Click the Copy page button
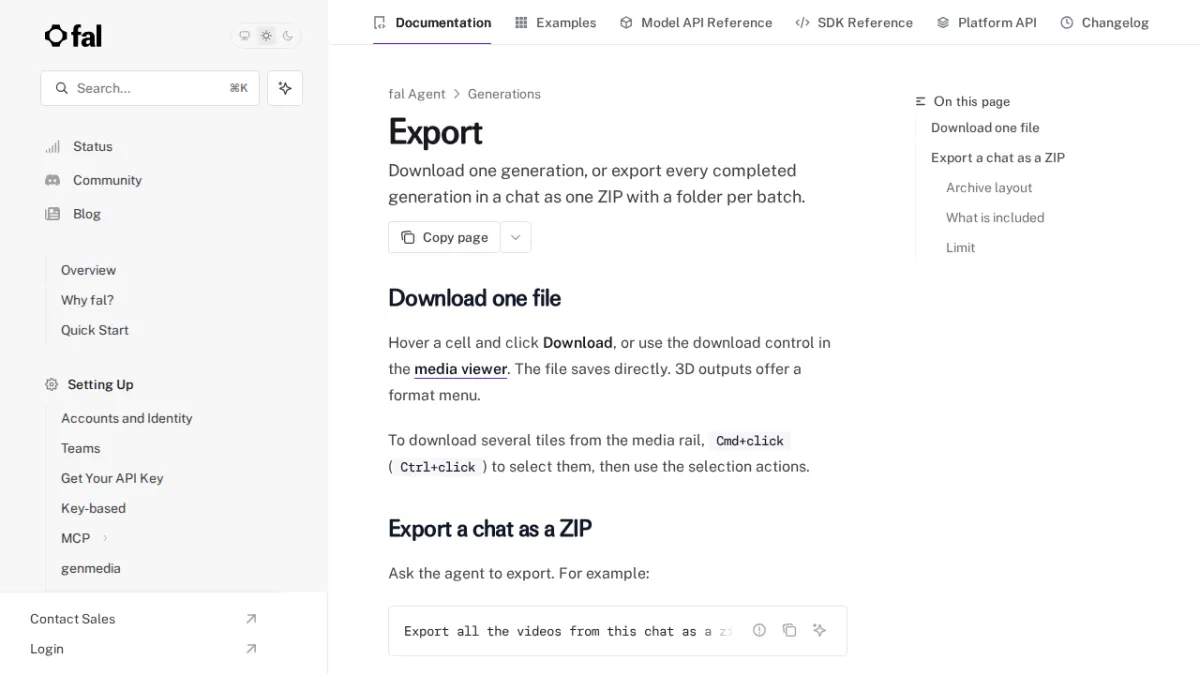This screenshot has height=675, width=1200. pyautogui.click(x=444, y=237)
